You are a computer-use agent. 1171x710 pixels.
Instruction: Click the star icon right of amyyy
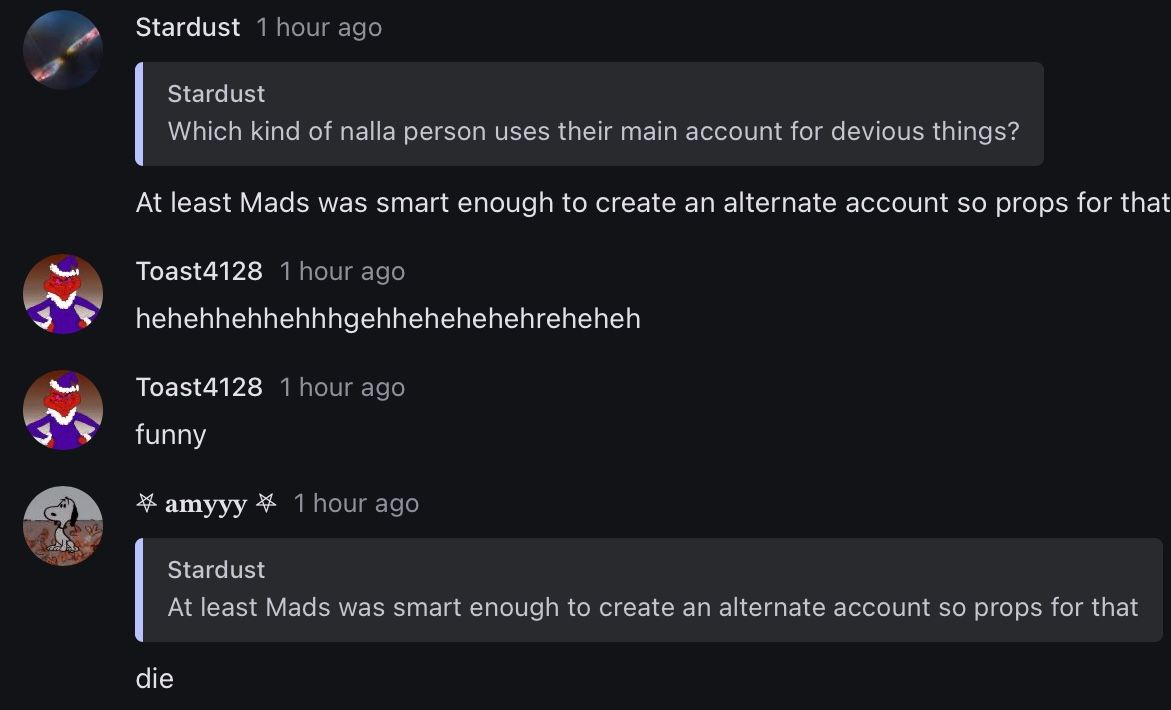click(266, 504)
